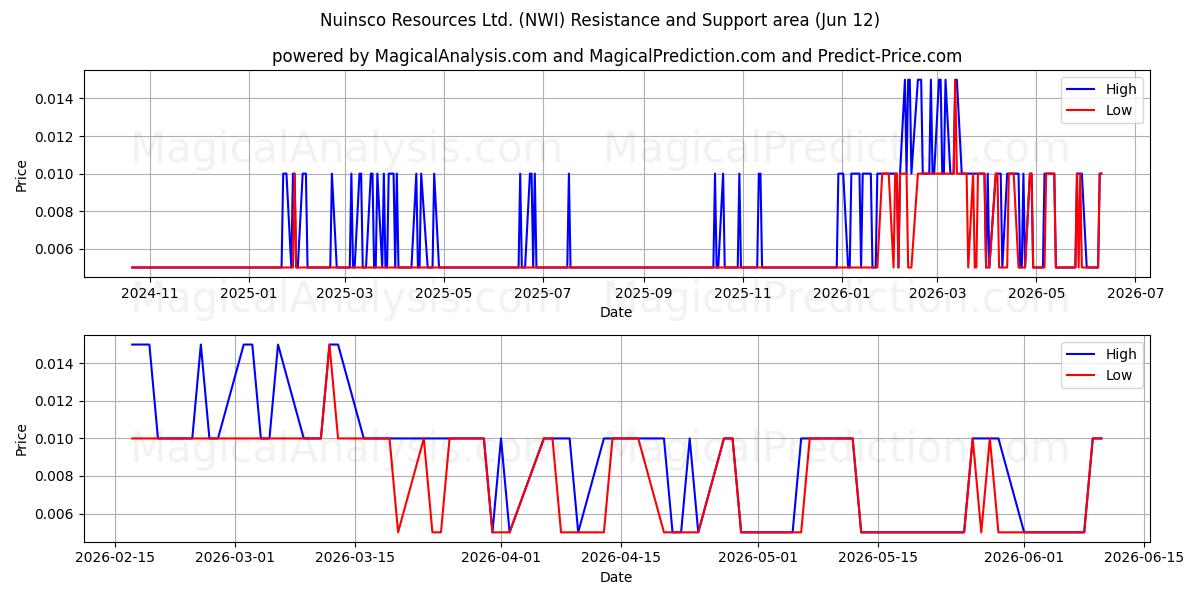Click '2025-05' x-axis label on top chart

click(x=443, y=293)
